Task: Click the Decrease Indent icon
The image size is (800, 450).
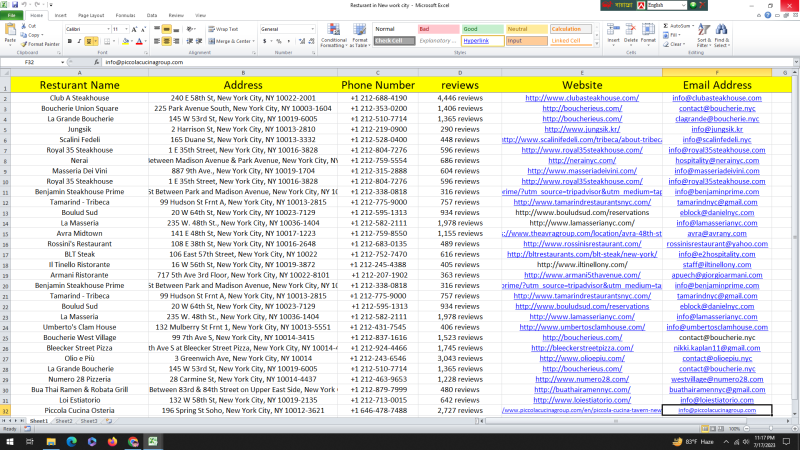Action: (190, 41)
